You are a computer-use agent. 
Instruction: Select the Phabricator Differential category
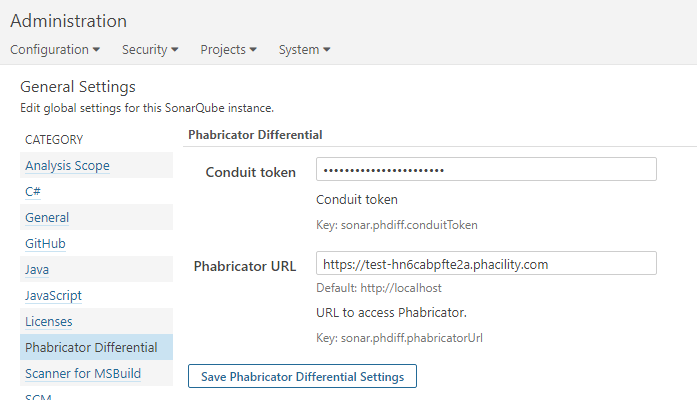click(x=91, y=348)
